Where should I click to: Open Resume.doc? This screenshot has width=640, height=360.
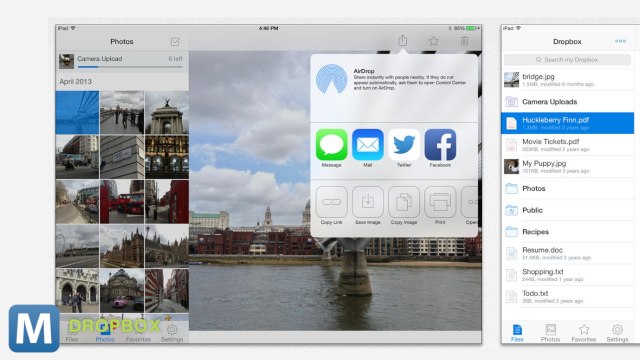pos(567,253)
